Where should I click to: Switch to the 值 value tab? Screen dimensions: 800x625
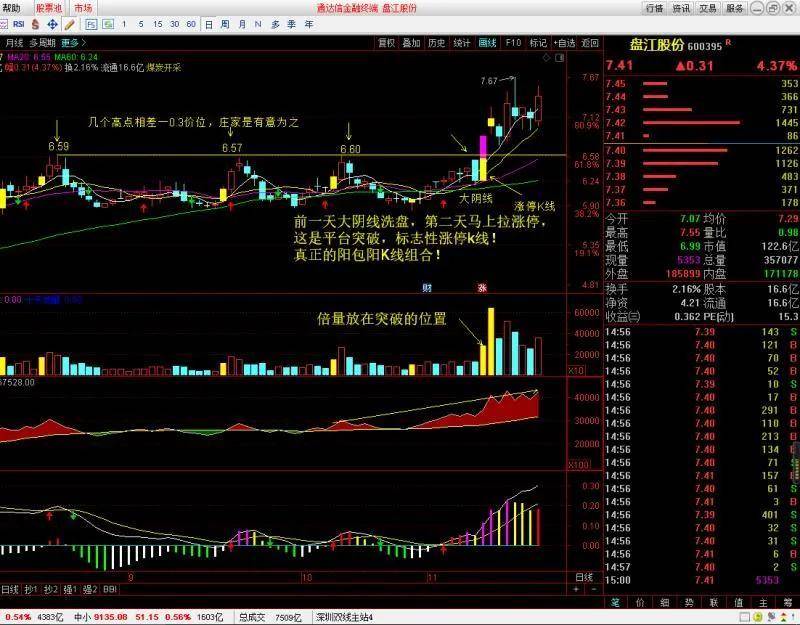pos(738,603)
